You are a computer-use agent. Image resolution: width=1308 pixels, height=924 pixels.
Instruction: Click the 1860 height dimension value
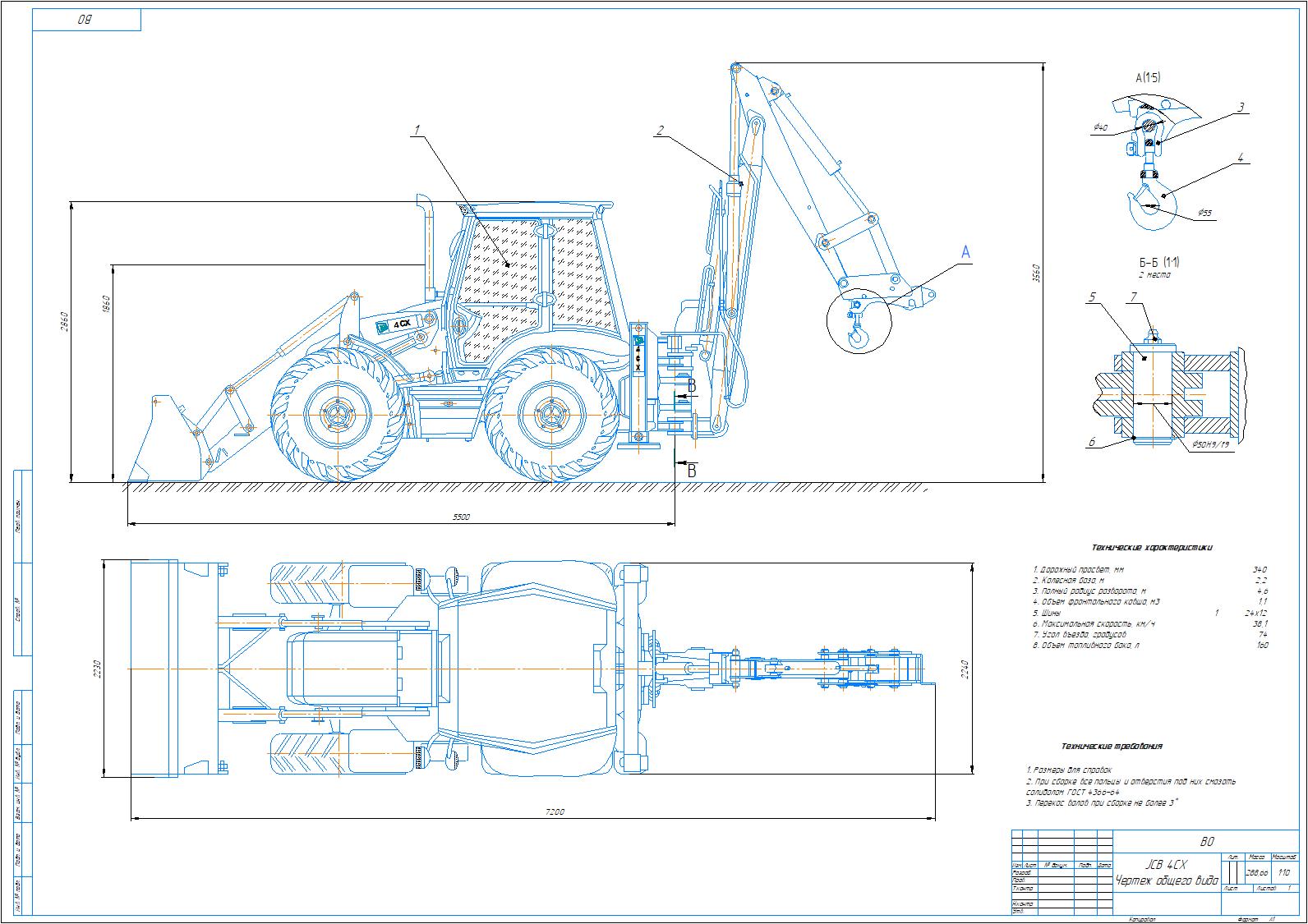point(107,304)
